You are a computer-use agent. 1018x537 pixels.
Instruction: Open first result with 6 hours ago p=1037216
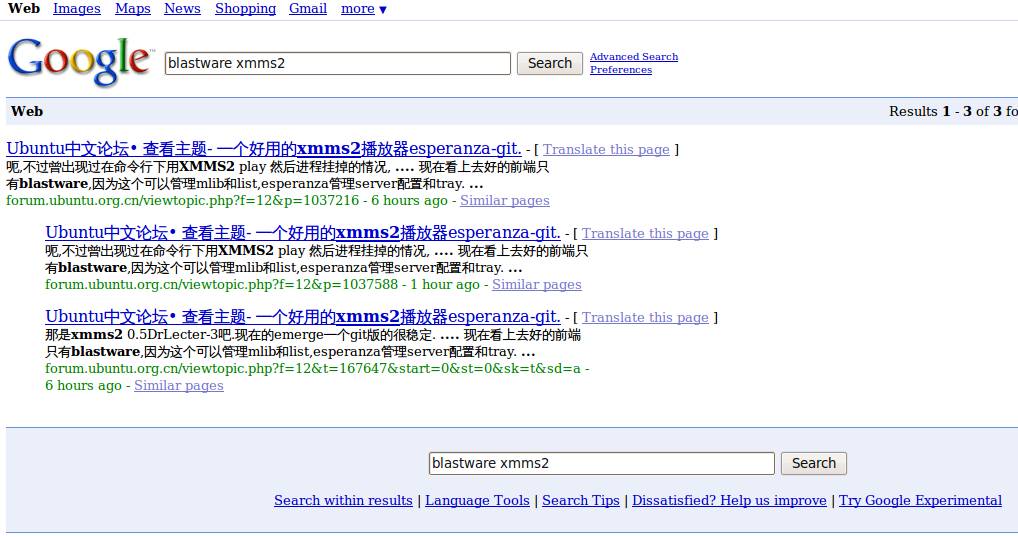point(264,149)
